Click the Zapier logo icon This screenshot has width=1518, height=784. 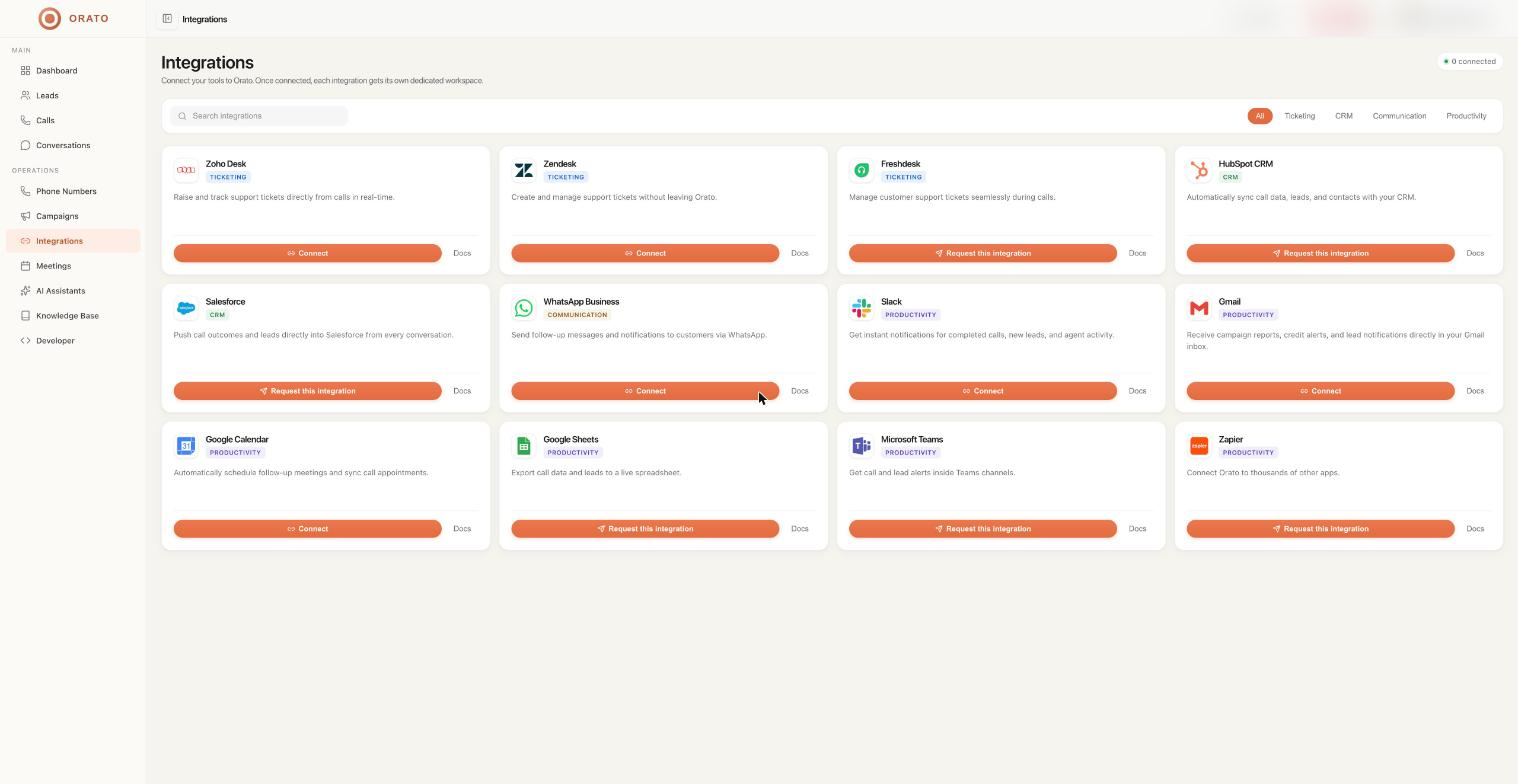coord(1199,446)
